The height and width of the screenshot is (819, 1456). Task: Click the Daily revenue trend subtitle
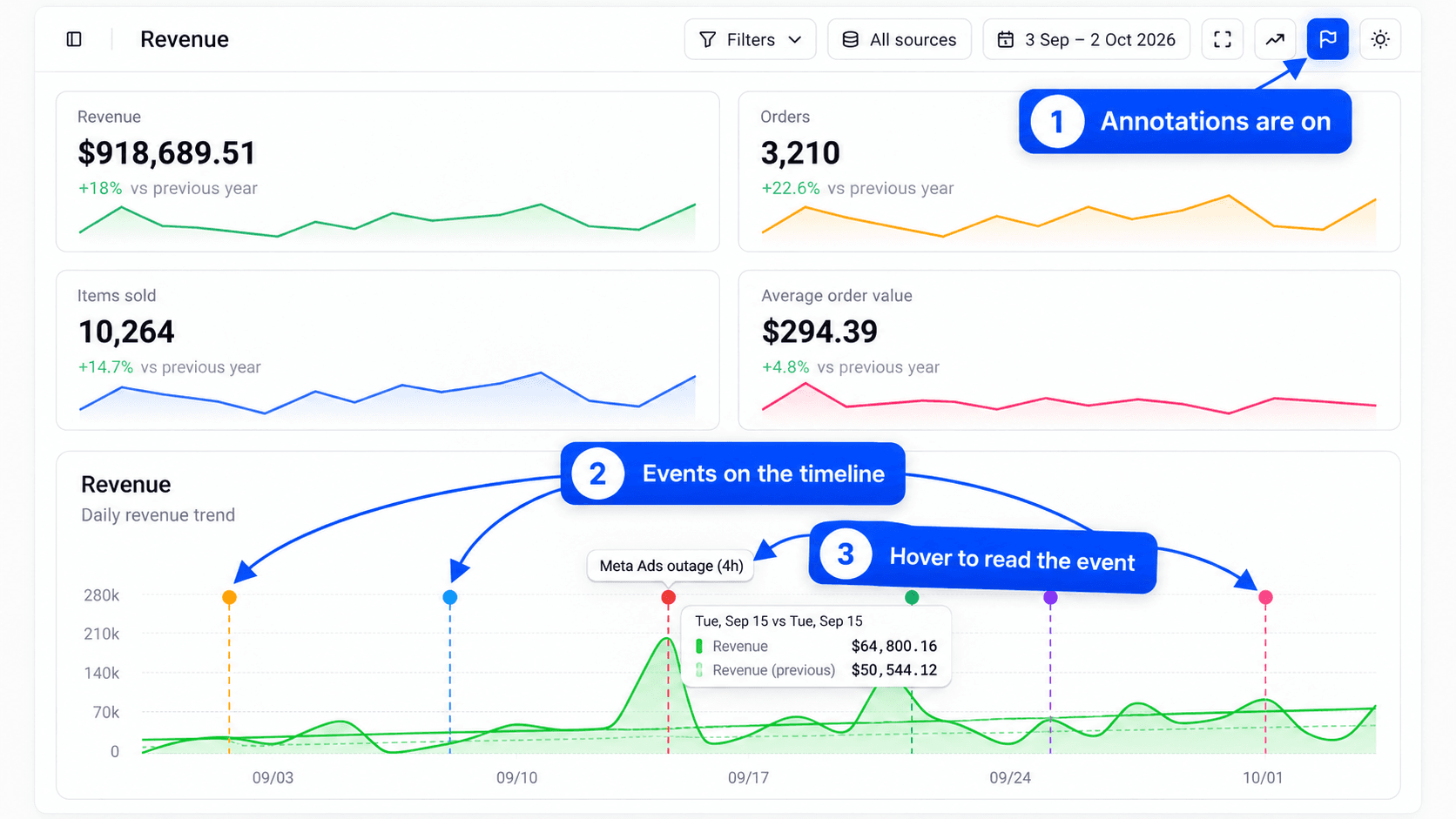point(158,515)
